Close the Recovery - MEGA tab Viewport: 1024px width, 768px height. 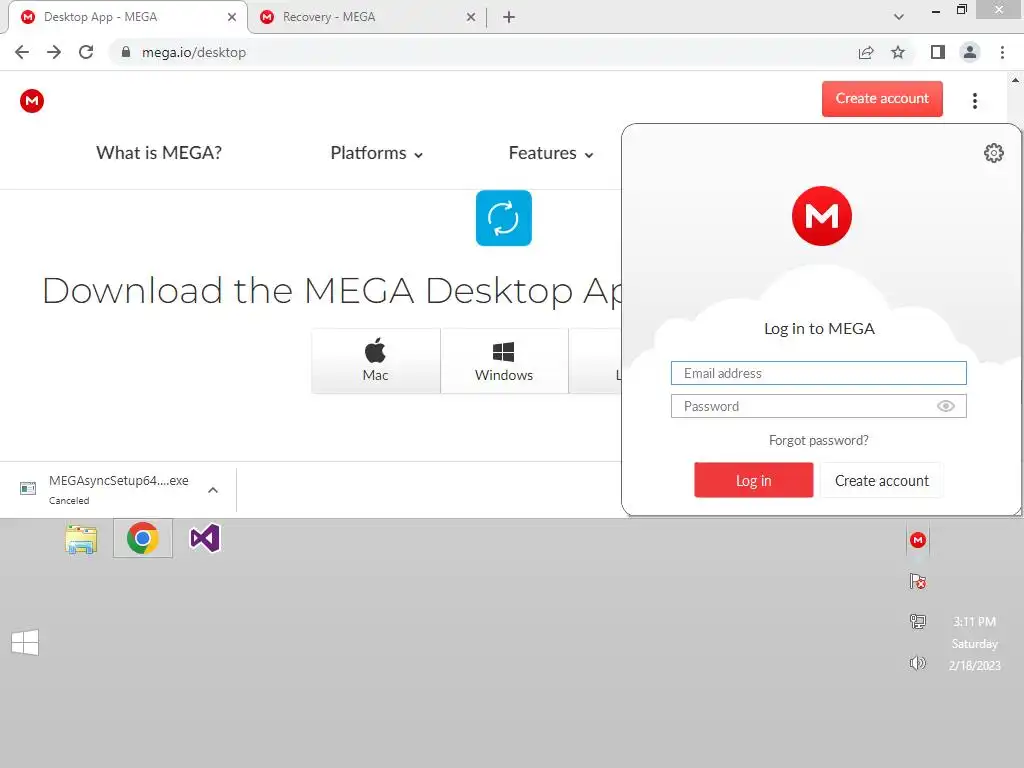(471, 17)
